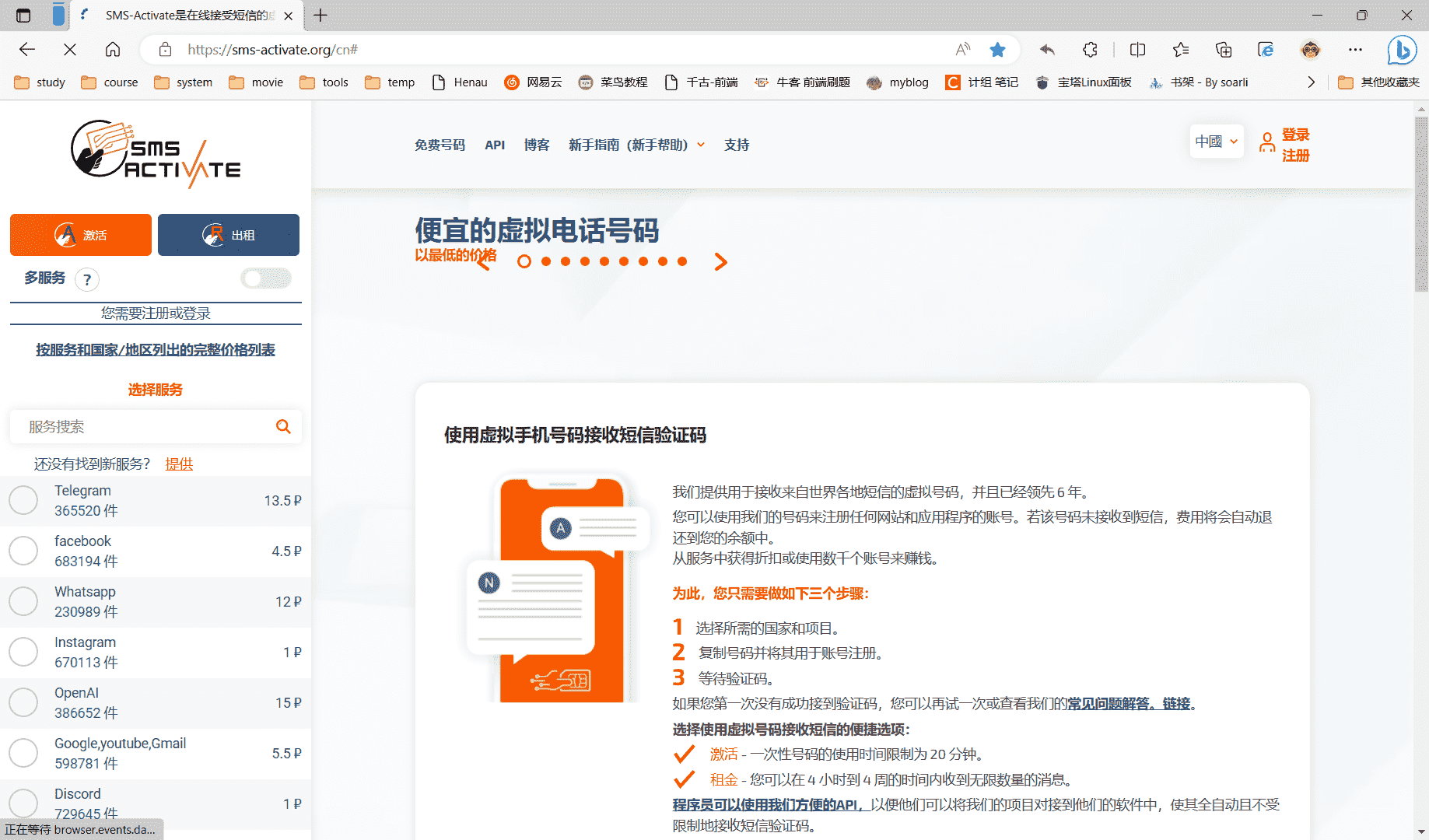Click the 注册 register link
The width and height of the screenshot is (1429, 840).
(x=1296, y=156)
